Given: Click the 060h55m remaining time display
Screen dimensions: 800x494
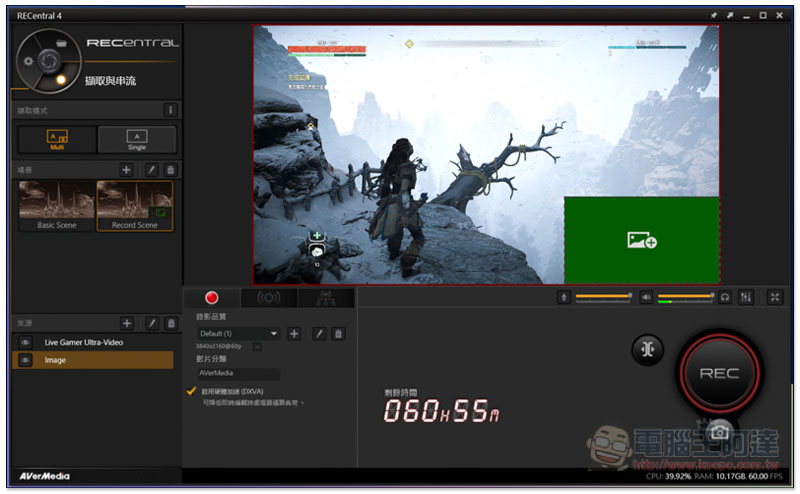Looking at the screenshot, I should point(441,411).
